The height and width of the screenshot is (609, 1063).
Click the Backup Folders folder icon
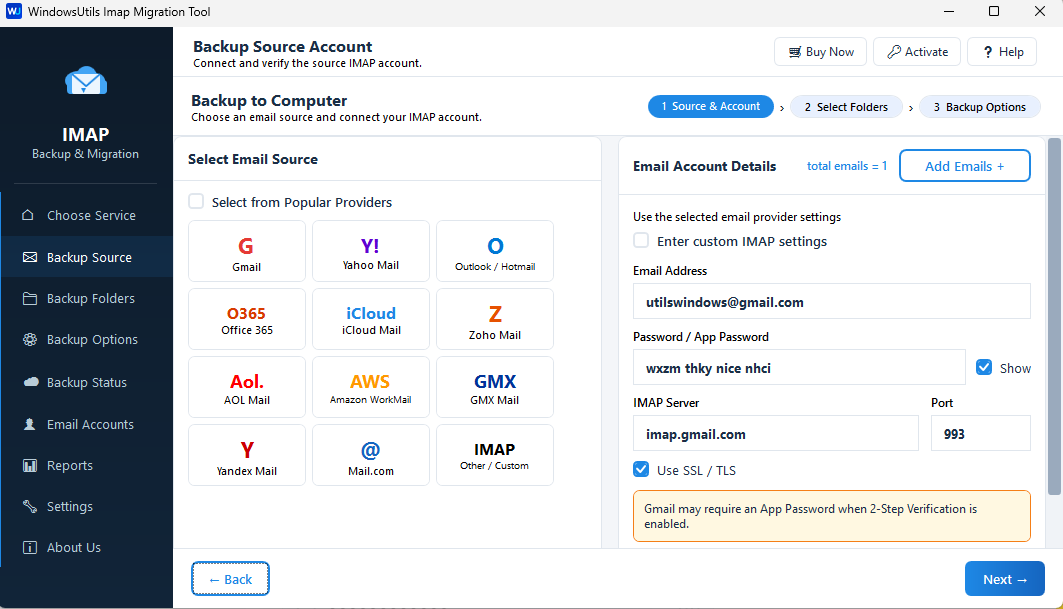pyautogui.click(x=30, y=298)
